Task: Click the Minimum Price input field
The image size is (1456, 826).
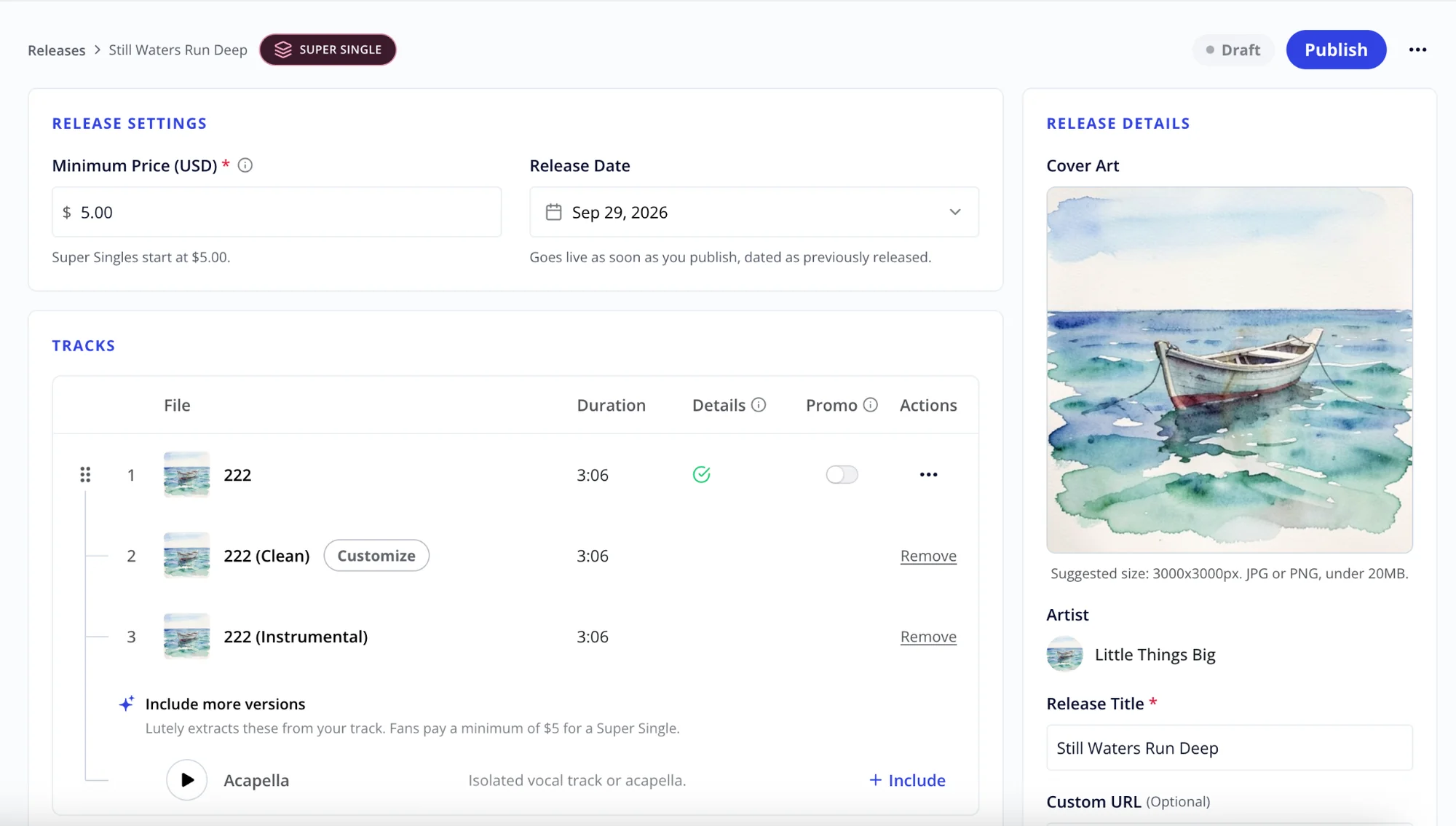Action: (277, 212)
